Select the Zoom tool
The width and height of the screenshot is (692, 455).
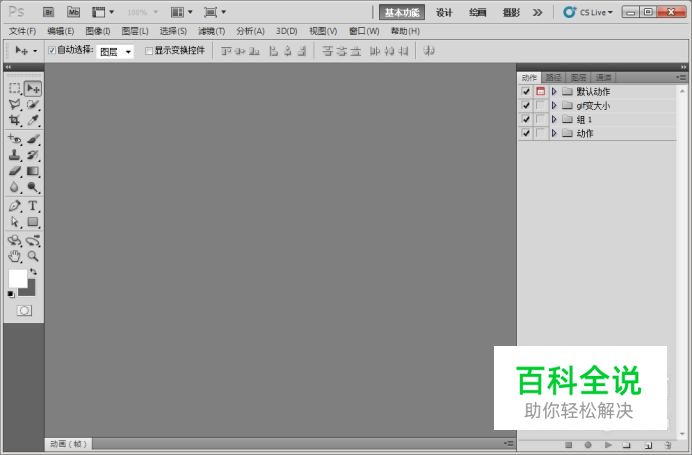coord(33,256)
